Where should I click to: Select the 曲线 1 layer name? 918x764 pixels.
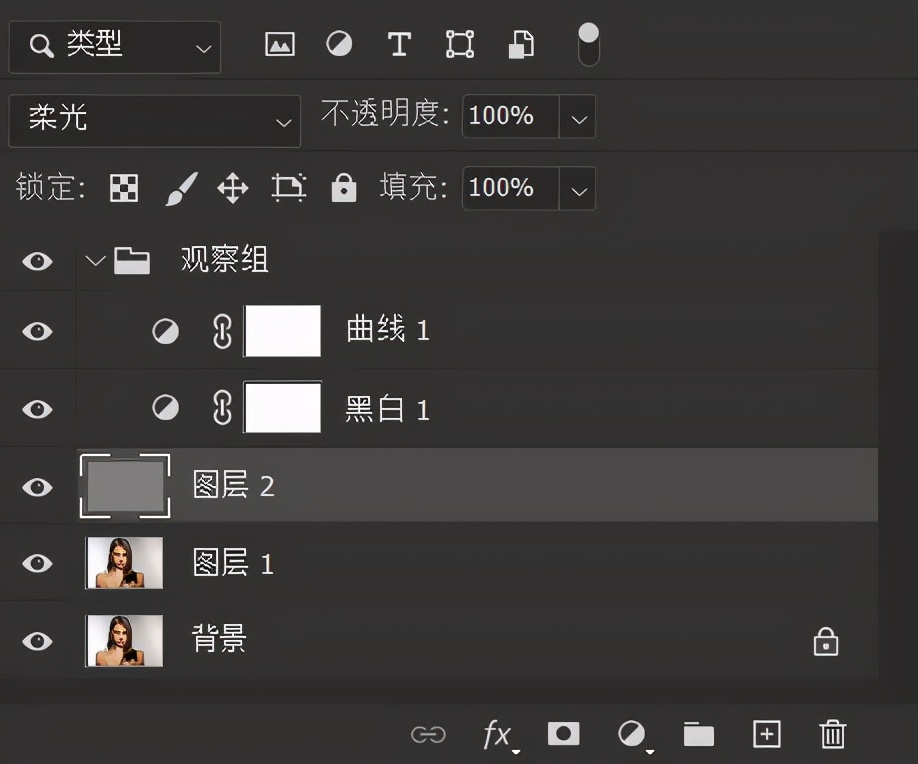388,329
